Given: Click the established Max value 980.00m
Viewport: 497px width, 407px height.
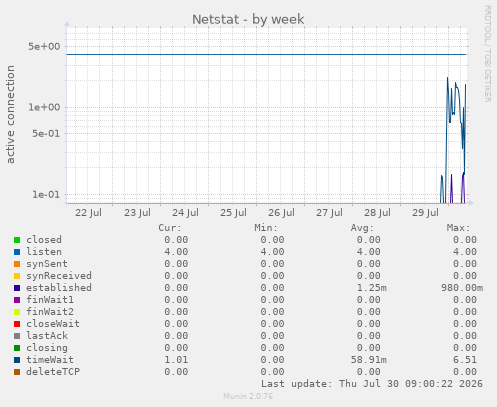Looking at the screenshot, I should coord(462,288).
